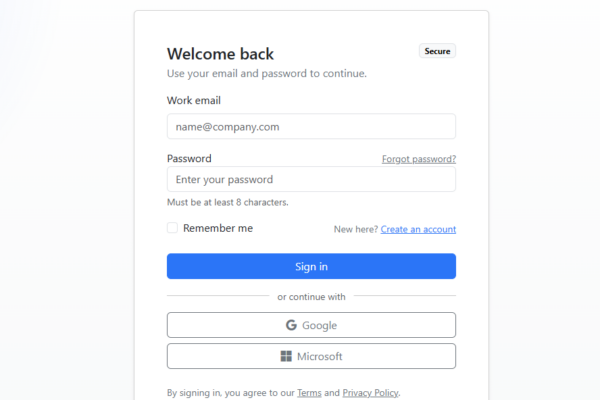Image resolution: width=600 pixels, height=400 pixels.
Task: Click the Work email input field
Action: point(311,127)
